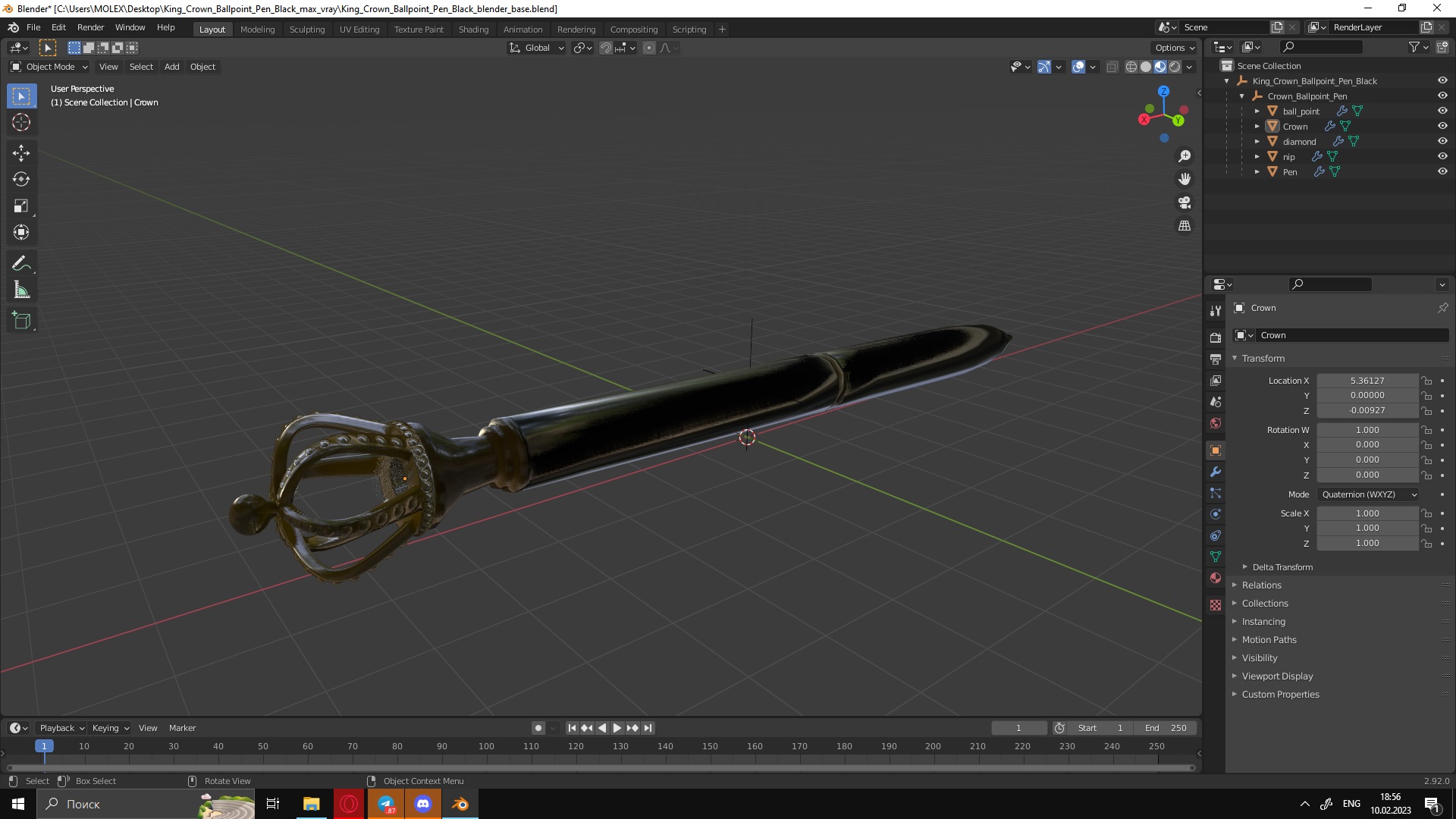
Task: Open the Output properties tab
Action: (1216, 359)
